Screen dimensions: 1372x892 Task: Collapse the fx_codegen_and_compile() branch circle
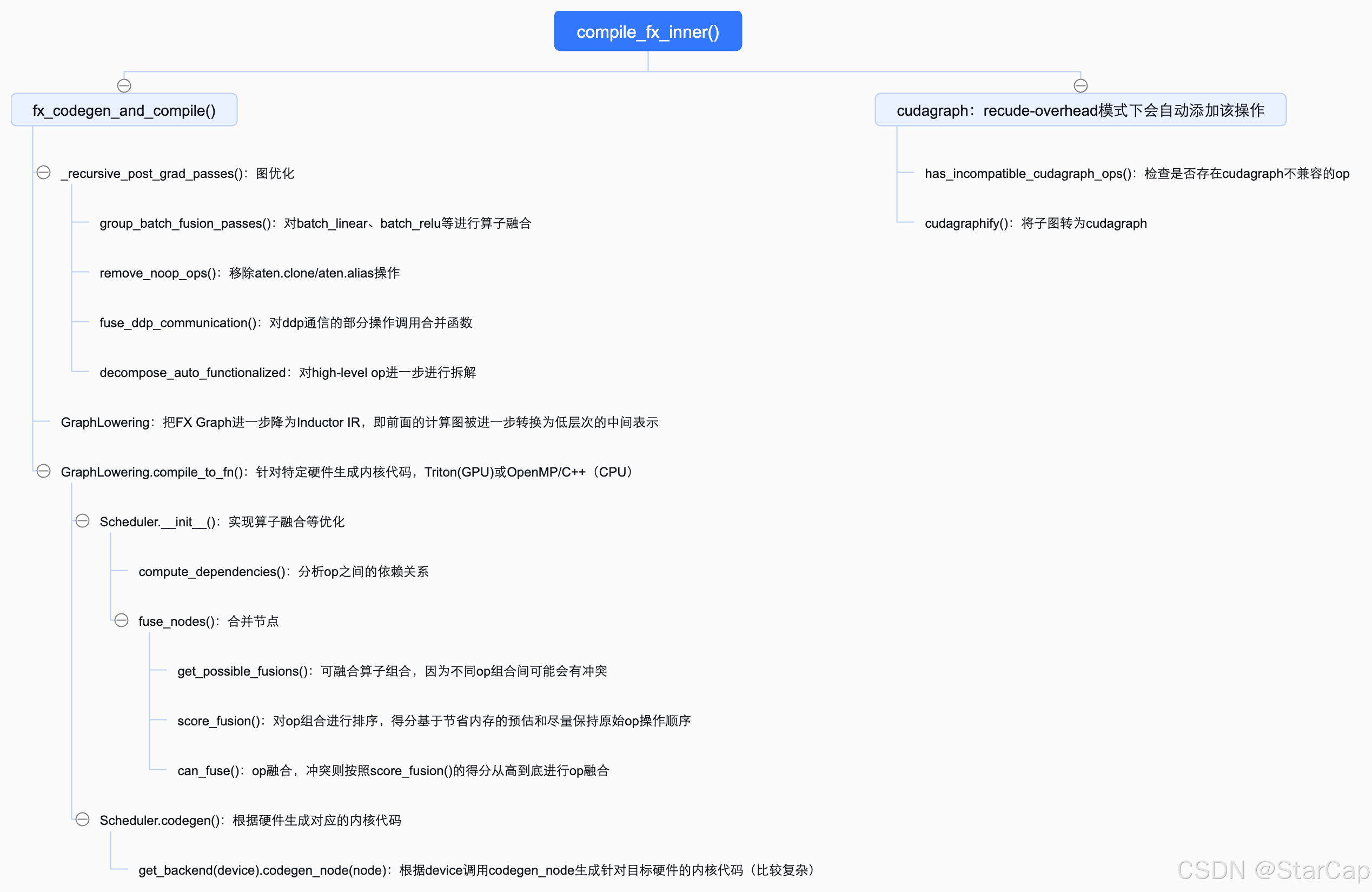pos(124,86)
